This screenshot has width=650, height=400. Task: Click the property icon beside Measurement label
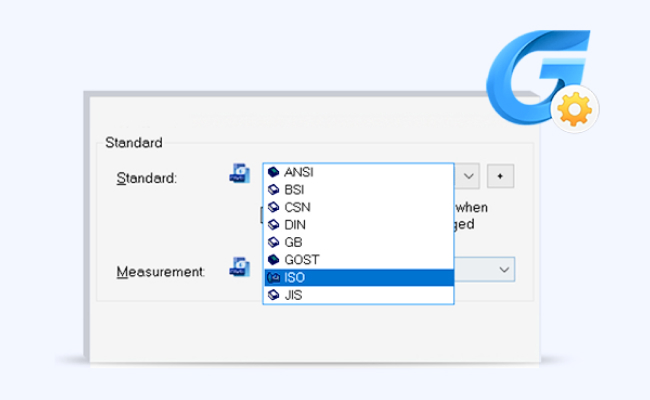coord(239,267)
